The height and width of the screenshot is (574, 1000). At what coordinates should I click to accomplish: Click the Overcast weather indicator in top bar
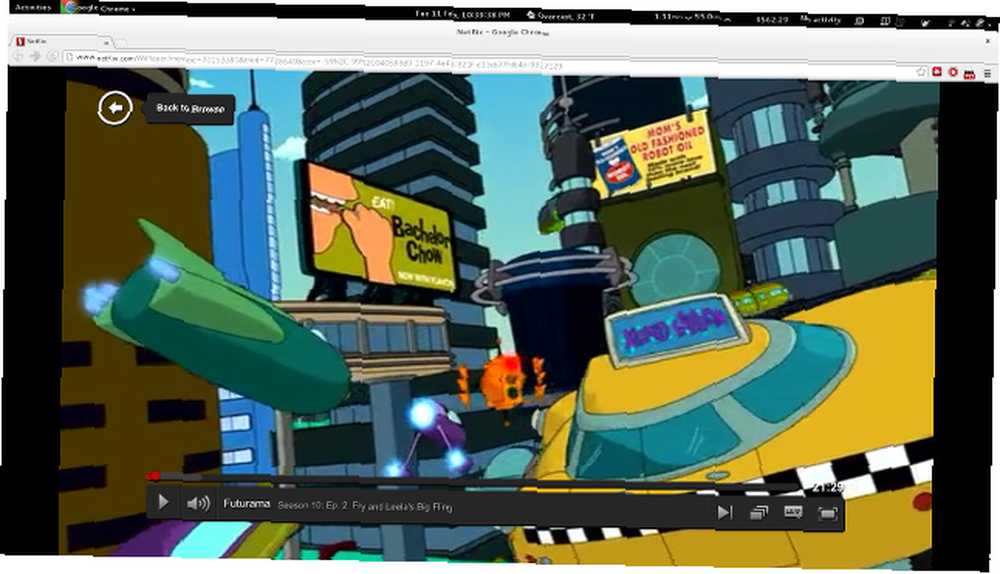[560, 16]
